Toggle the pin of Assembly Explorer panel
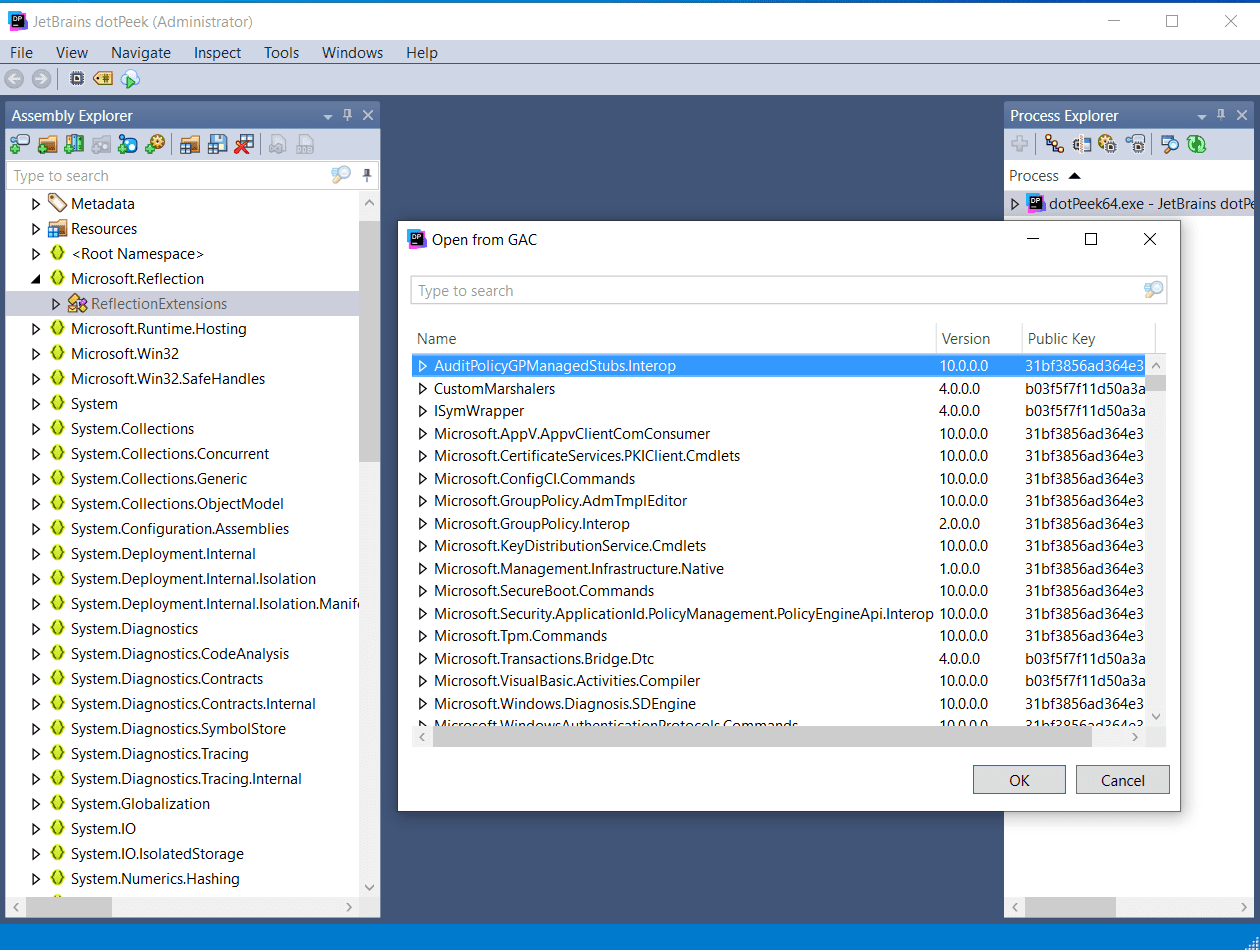 pyautogui.click(x=348, y=116)
